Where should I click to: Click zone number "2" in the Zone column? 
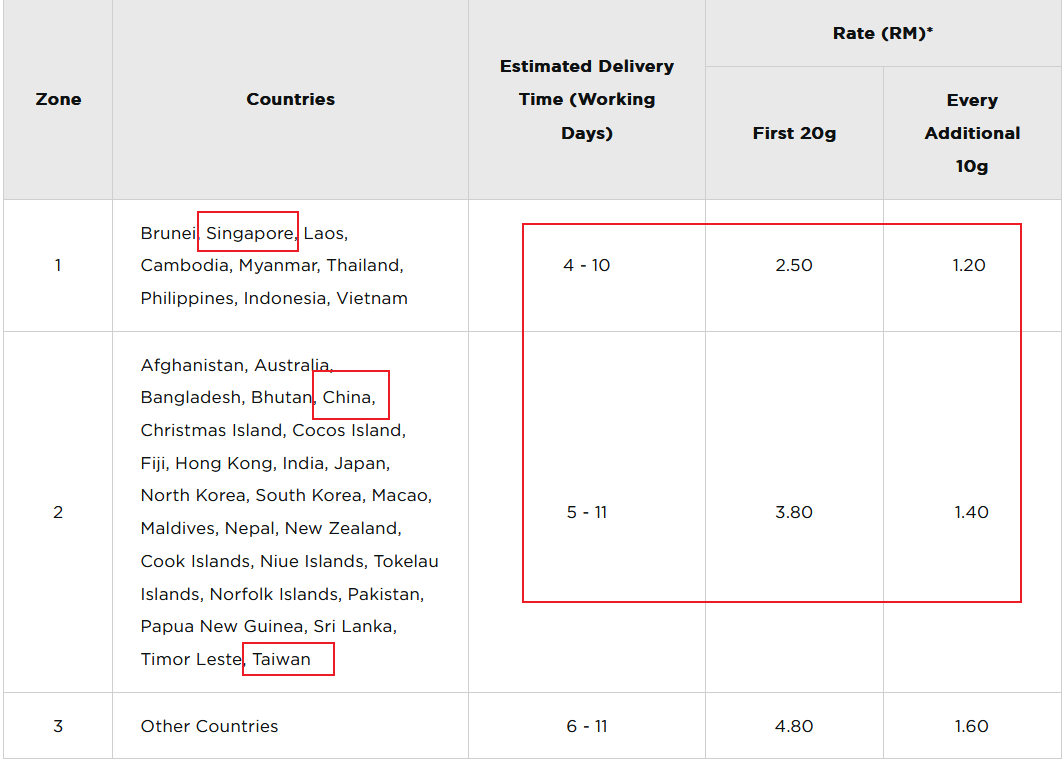(x=58, y=512)
